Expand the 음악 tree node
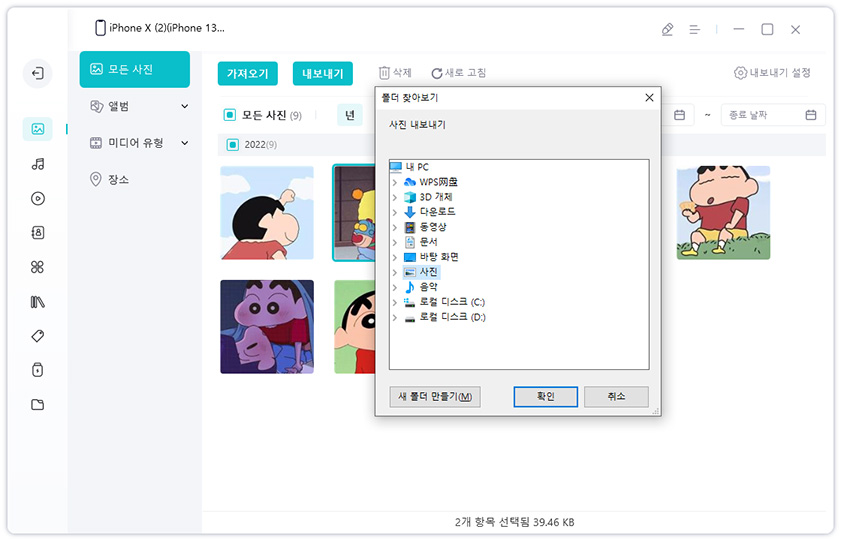The image size is (841, 541). (395, 287)
